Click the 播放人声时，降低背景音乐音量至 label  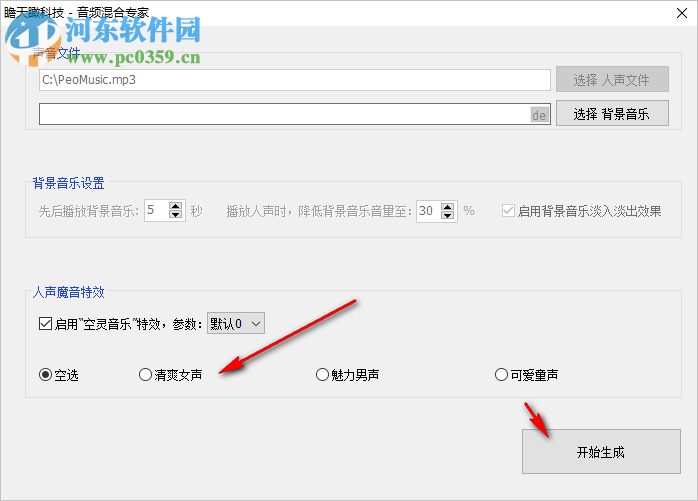point(319,211)
